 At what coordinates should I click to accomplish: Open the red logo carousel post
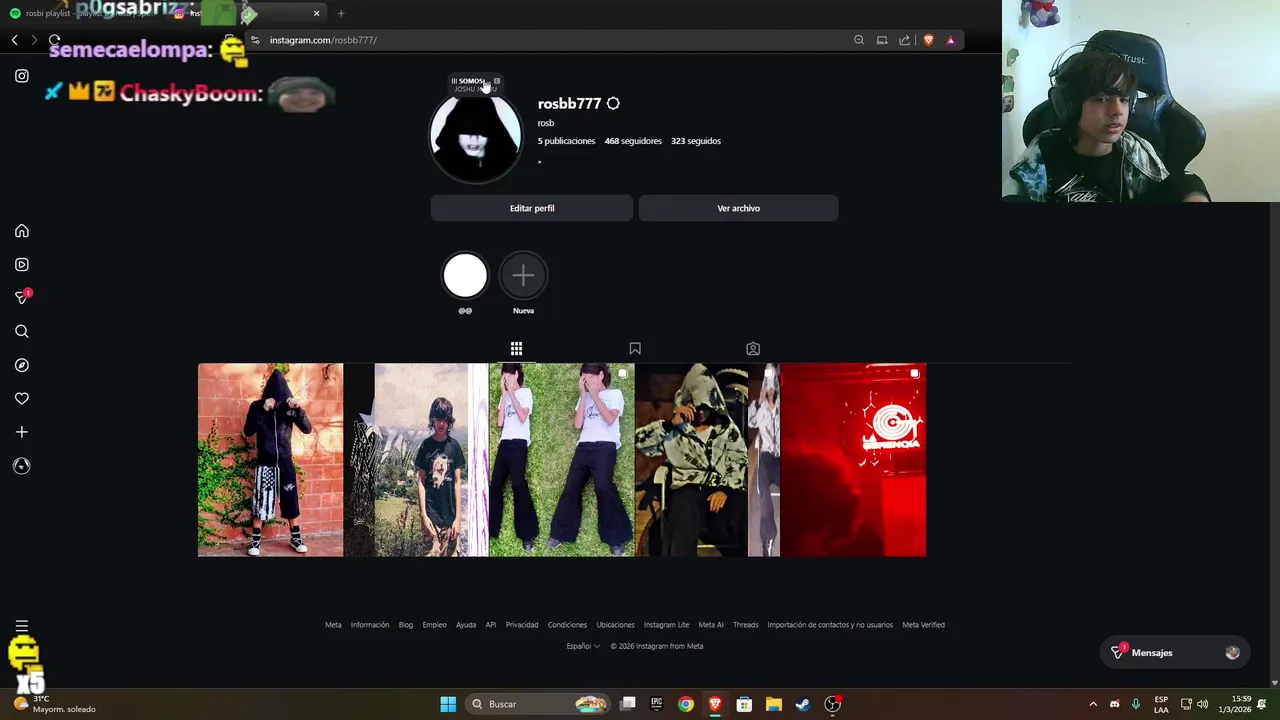[x=853, y=460]
